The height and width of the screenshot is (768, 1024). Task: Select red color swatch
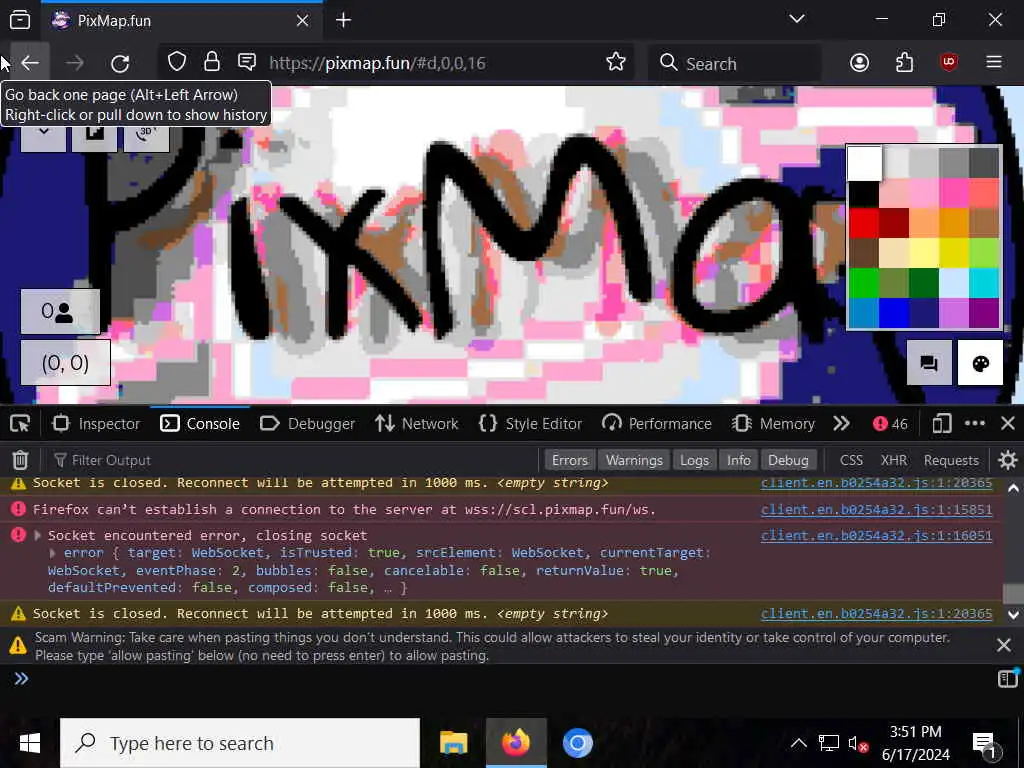click(x=863, y=223)
